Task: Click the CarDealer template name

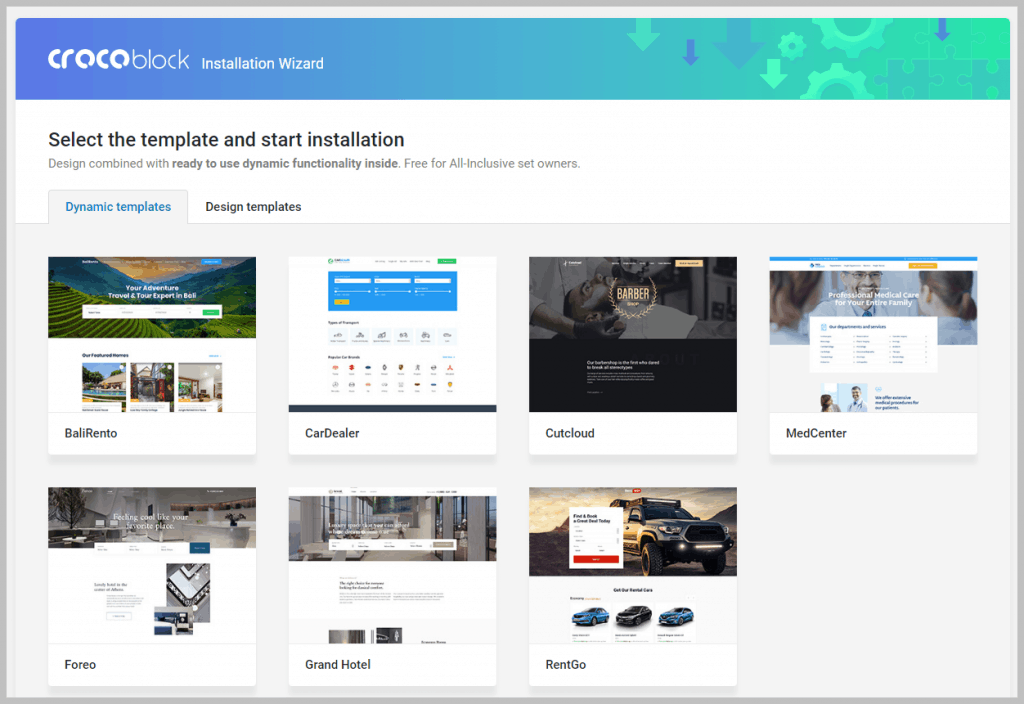Action: pyautogui.click(x=332, y=434)
